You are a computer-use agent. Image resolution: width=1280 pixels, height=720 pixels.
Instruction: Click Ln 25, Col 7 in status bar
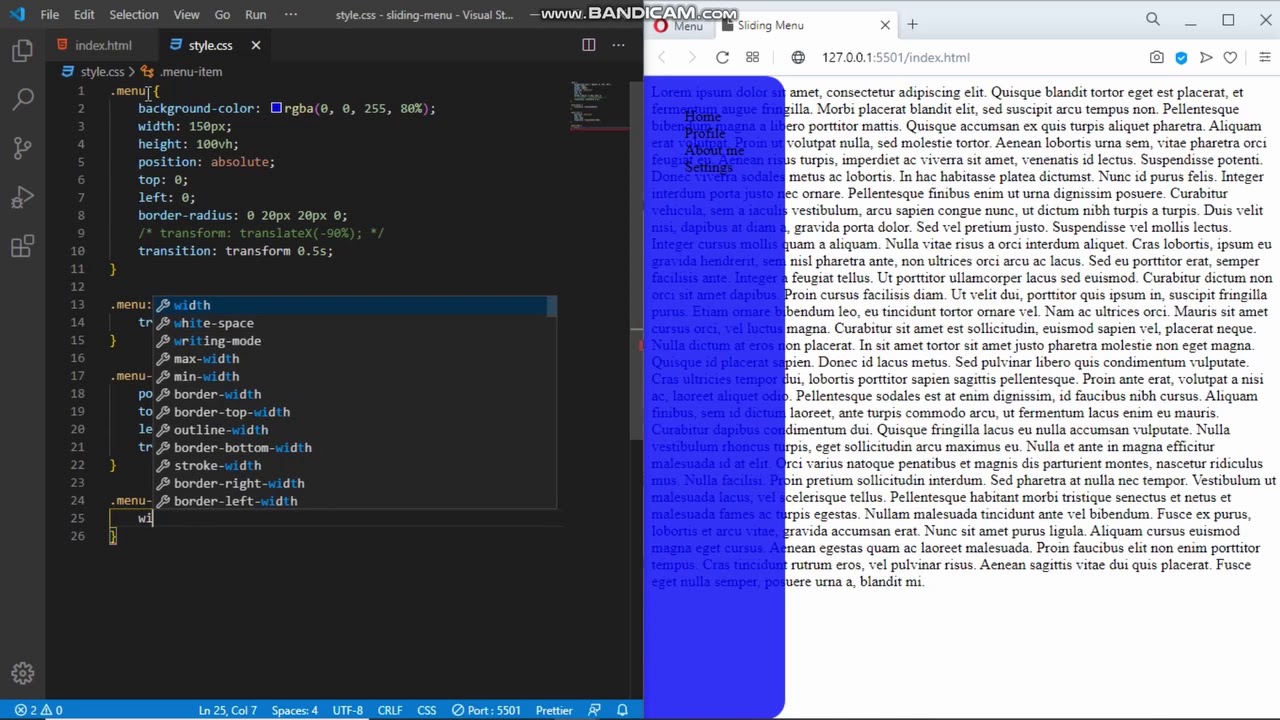pos(227,710)
